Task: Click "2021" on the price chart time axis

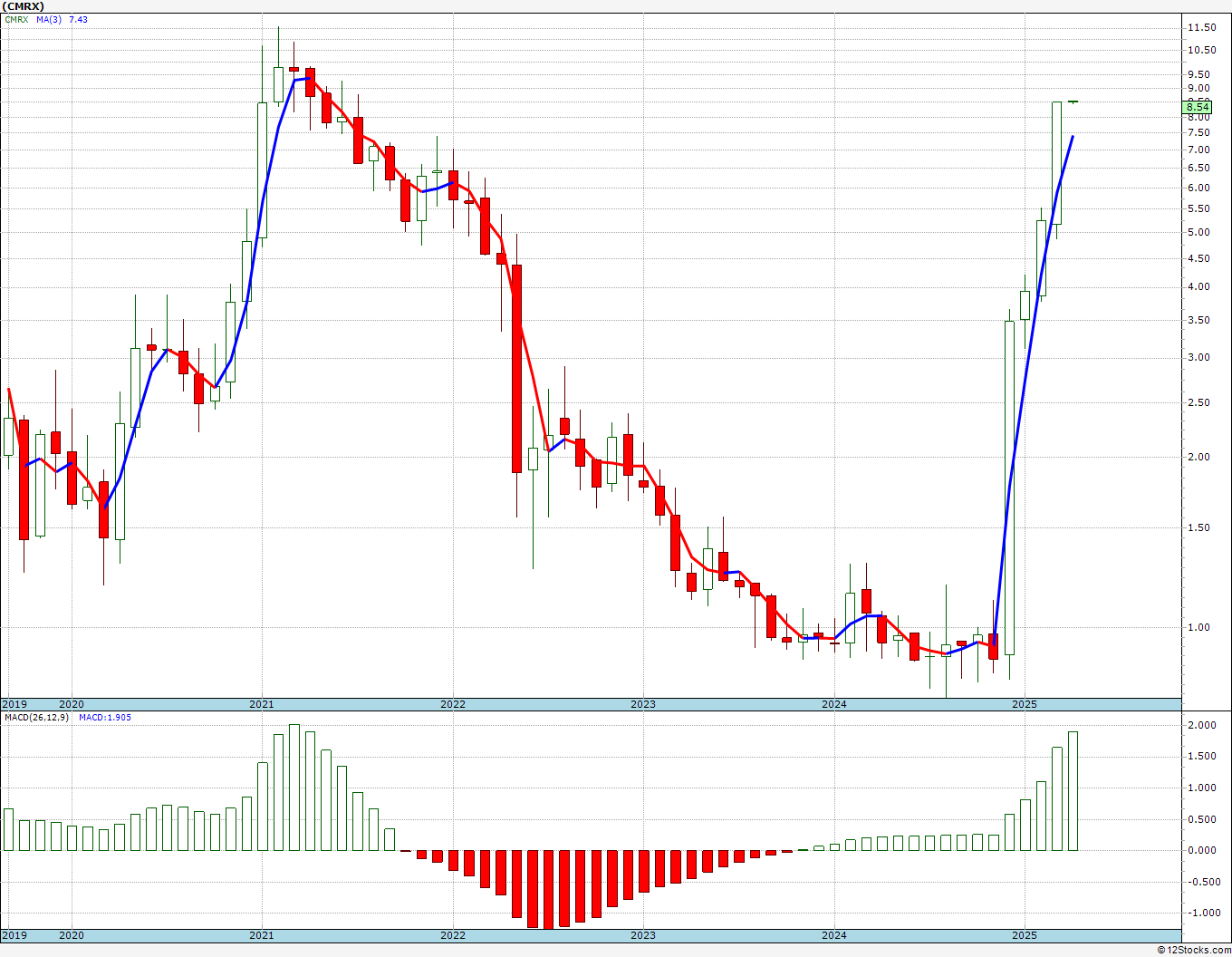Action: click(x=262, y=704)
